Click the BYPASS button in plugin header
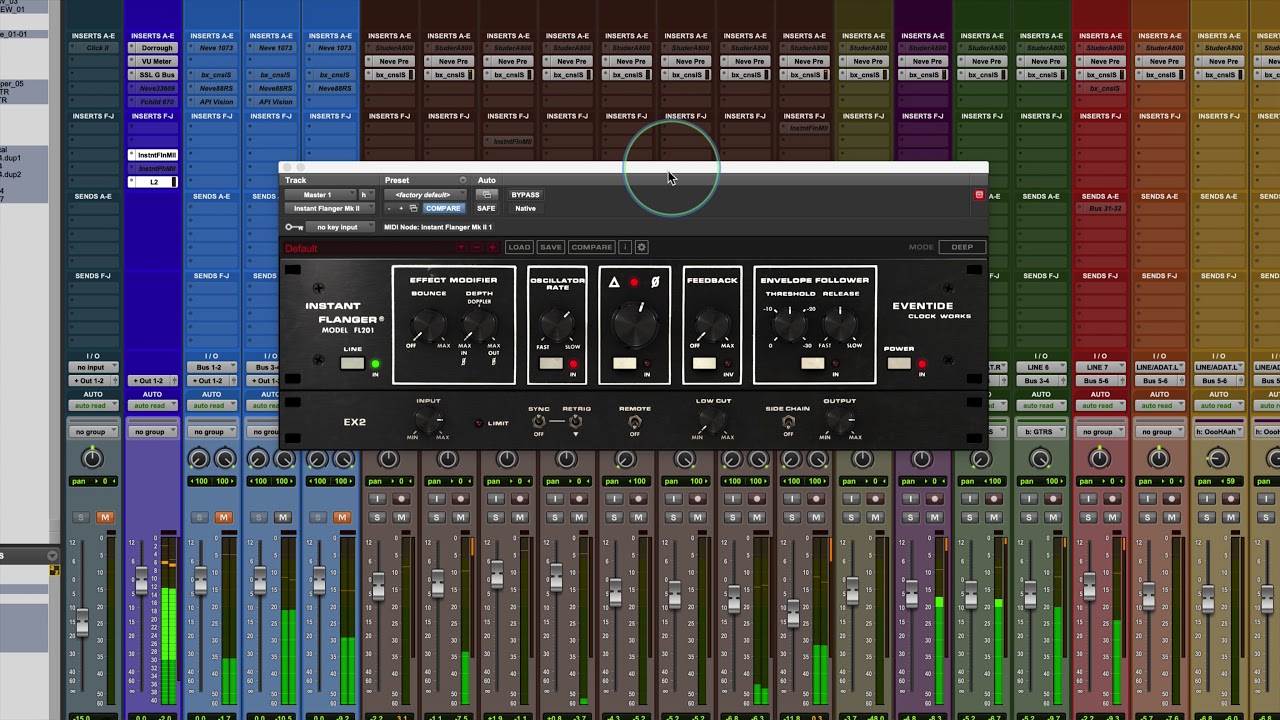This screenshot has height=720, width=1280. 525,195
